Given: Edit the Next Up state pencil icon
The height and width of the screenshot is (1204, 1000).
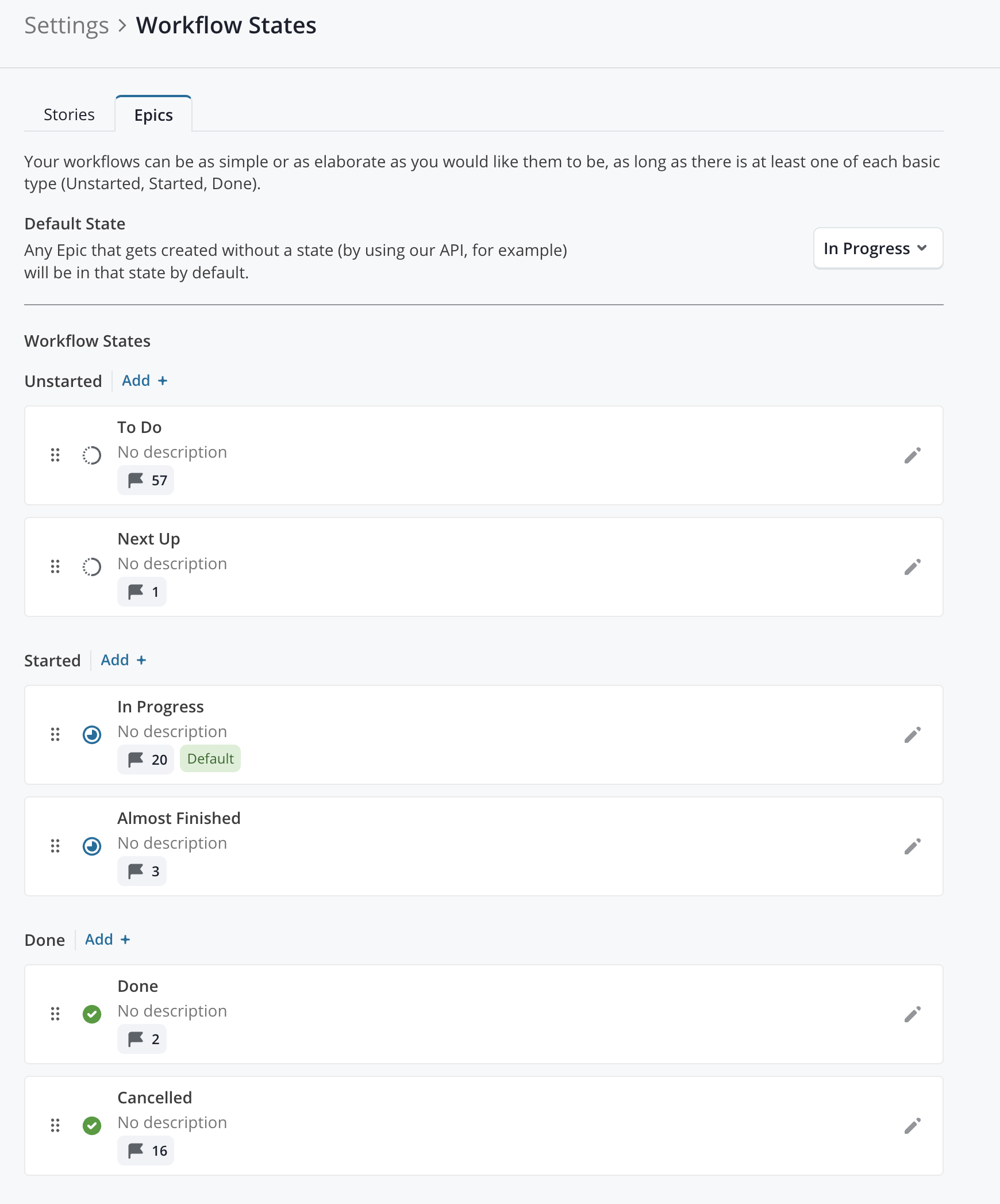Looking at the screenshot, I should pos(912,567).
